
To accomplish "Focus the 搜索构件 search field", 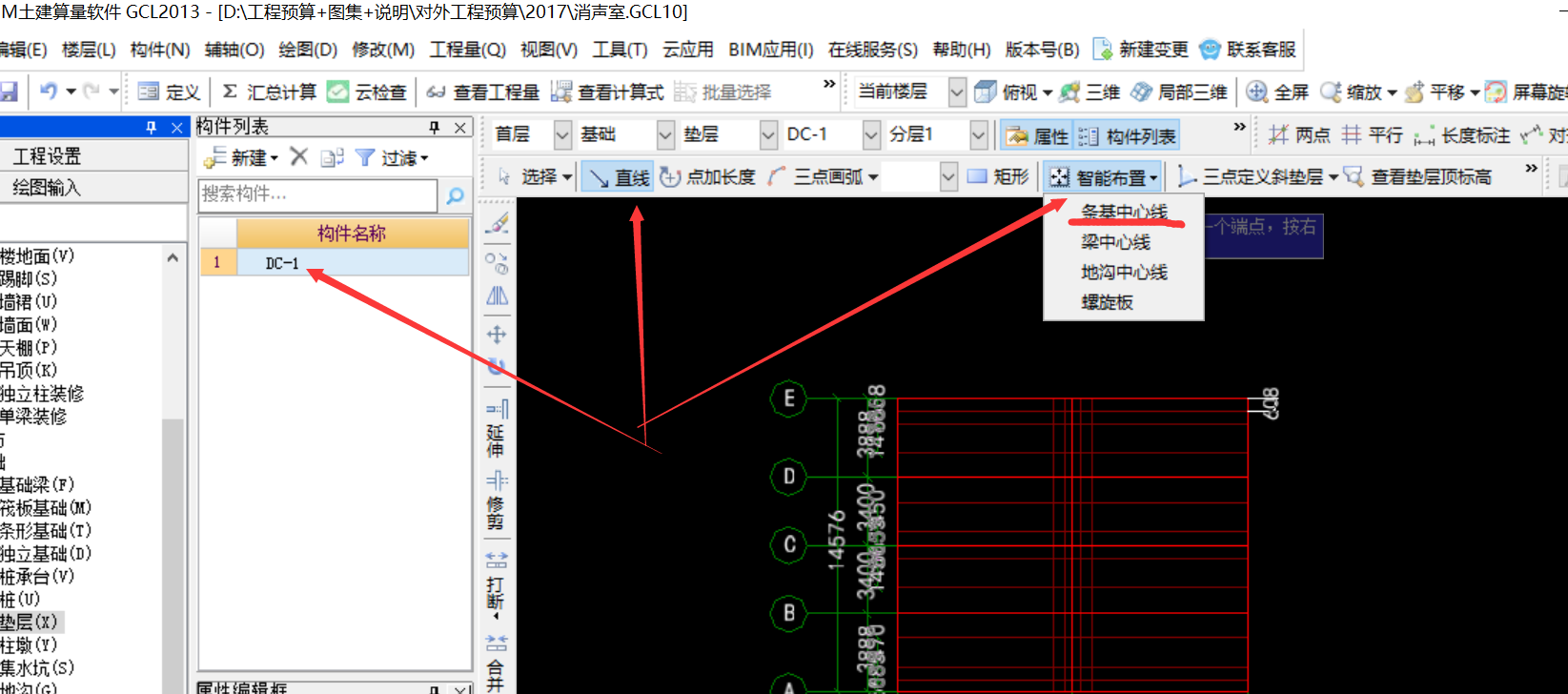I will [x=317, y=194].
